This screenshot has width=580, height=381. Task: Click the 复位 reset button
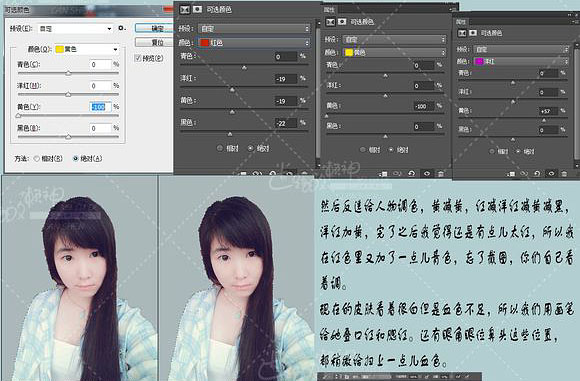(x=155, y=43)
